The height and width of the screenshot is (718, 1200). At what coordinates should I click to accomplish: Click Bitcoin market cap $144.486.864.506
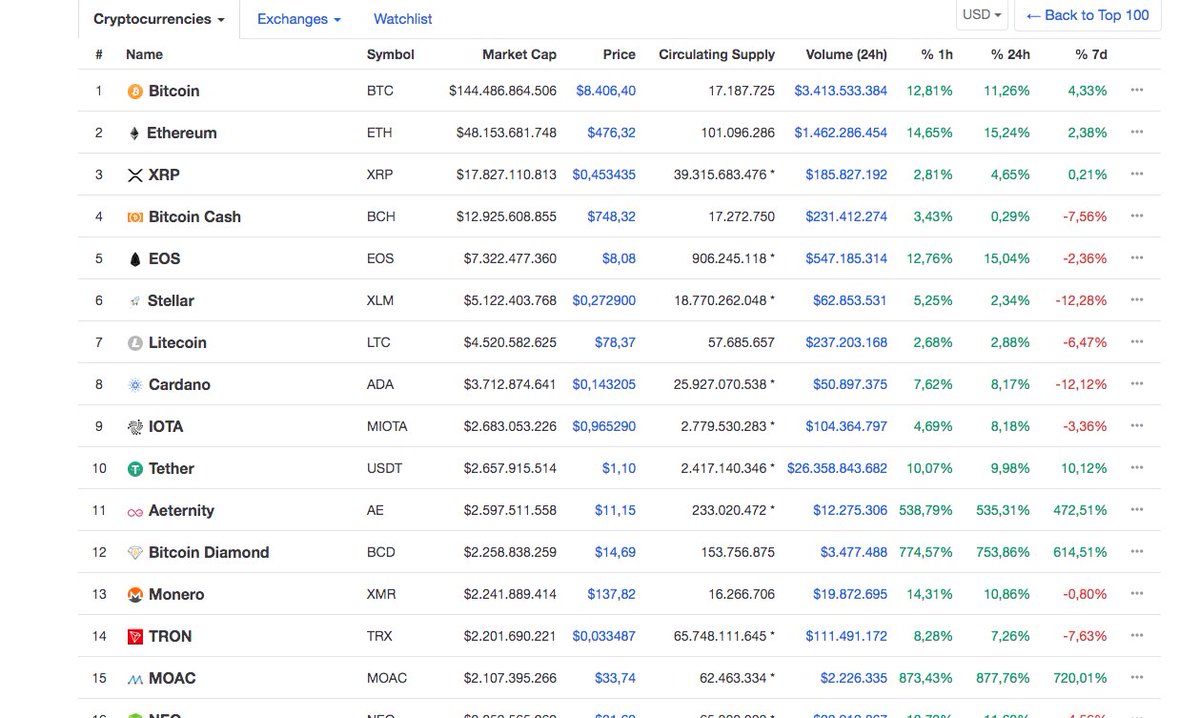coord(503,91)
